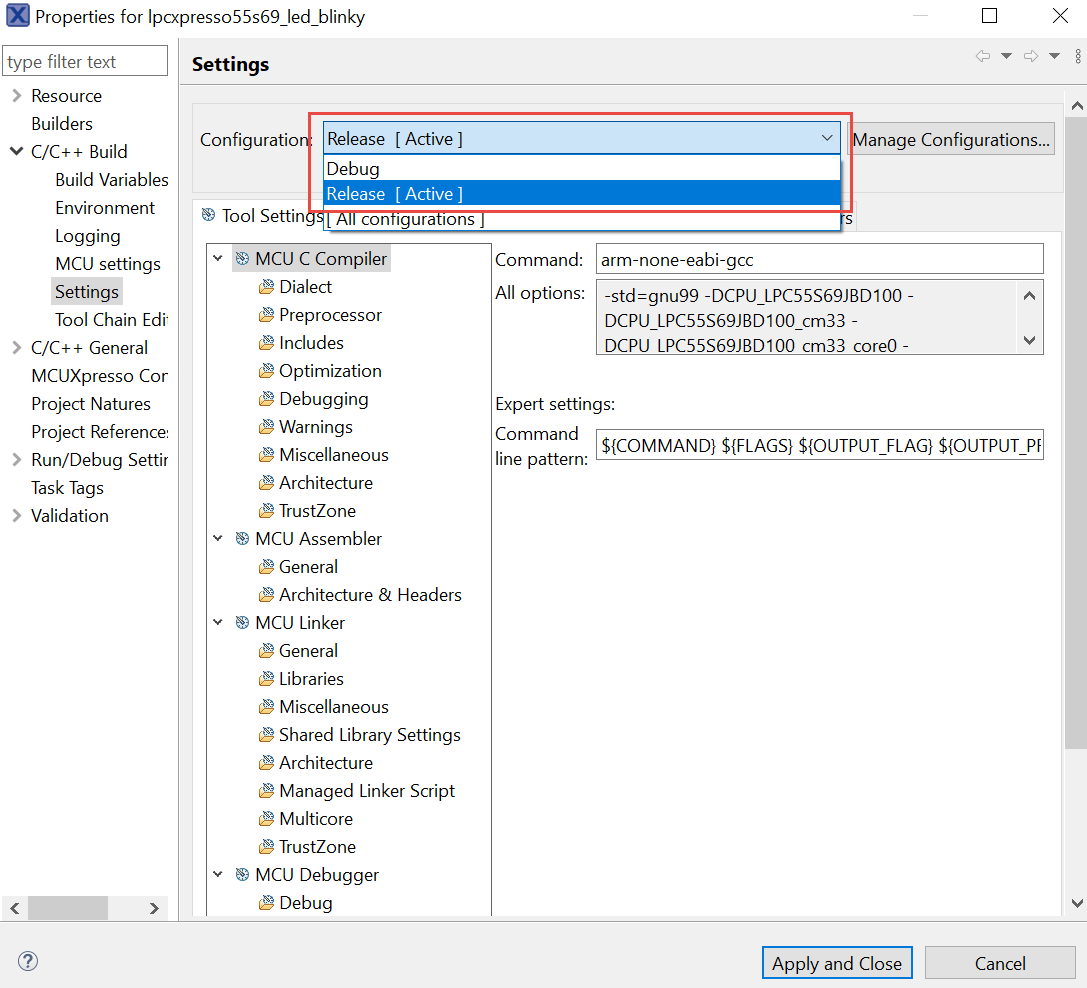Click the MCU Assembler tool icon

click(242, 539)
